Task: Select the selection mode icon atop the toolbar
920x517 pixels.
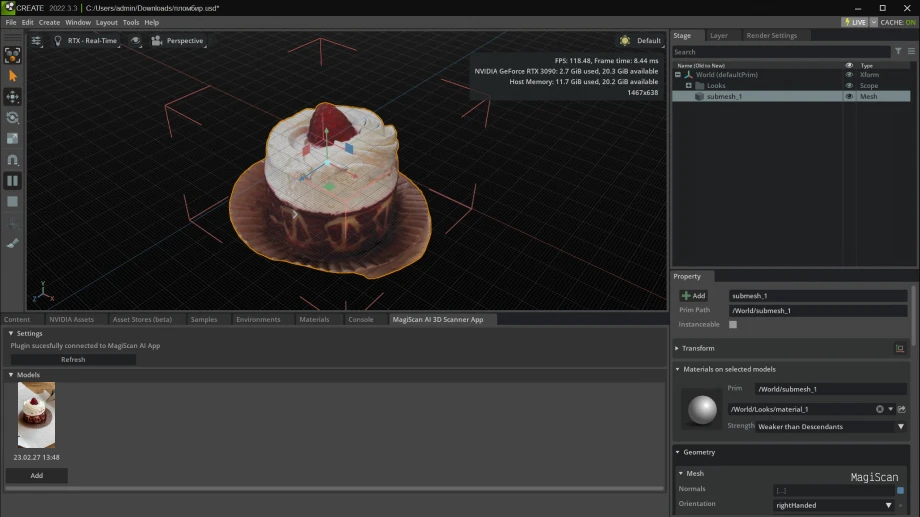Action: pos(12,55)
